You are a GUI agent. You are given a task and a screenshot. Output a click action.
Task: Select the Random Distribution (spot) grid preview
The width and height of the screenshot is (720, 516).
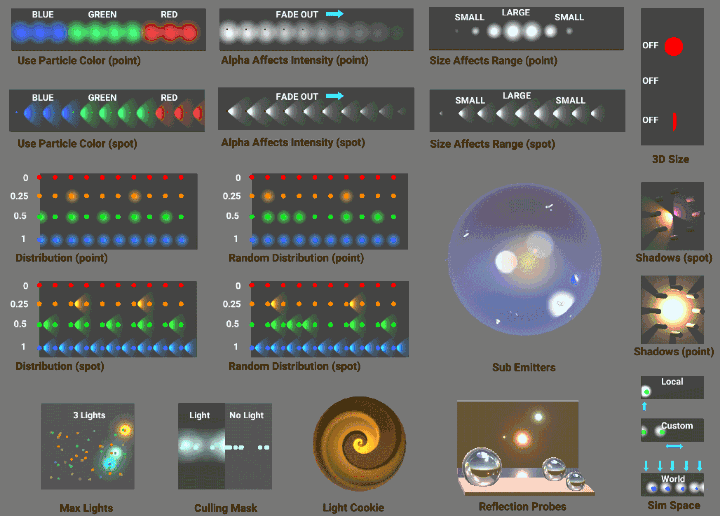pos(330,319)
